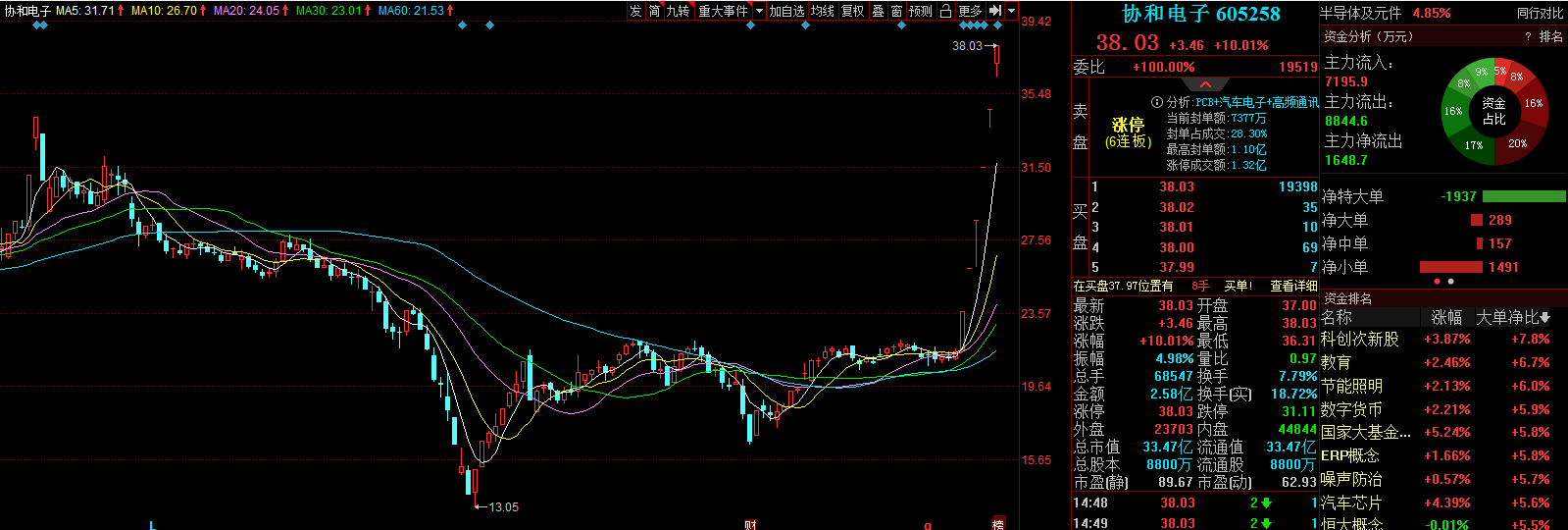1568x530 pixels.
Task: Toggle 均线 moving average lines
Action: (823, 11)
